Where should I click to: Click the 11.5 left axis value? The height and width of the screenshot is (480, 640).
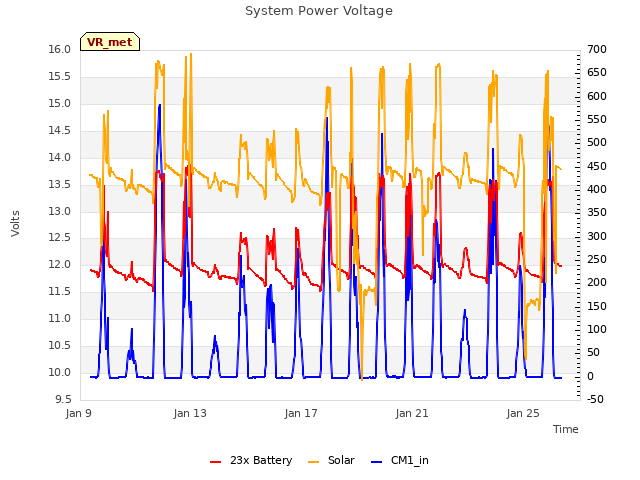click(x=60, y=291)
